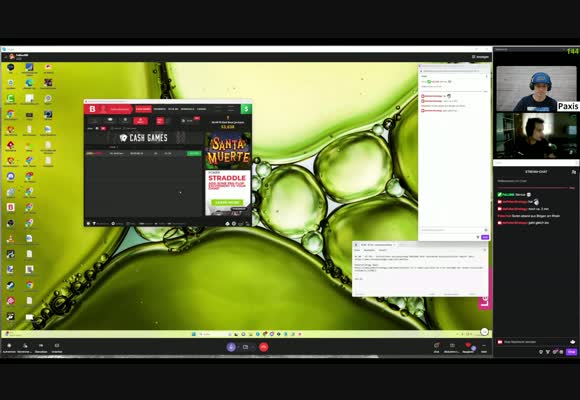Click the green LEARN MORE button on Straddle ad

pos(227,202)
